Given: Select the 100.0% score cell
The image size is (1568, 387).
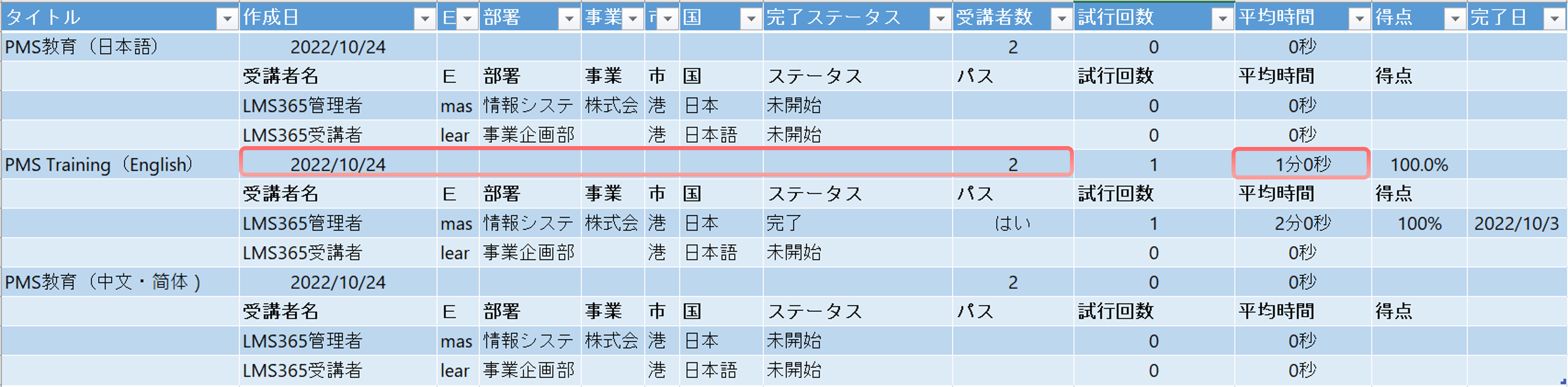Looking at the screenshot, I should click(x=1419, y=165).
